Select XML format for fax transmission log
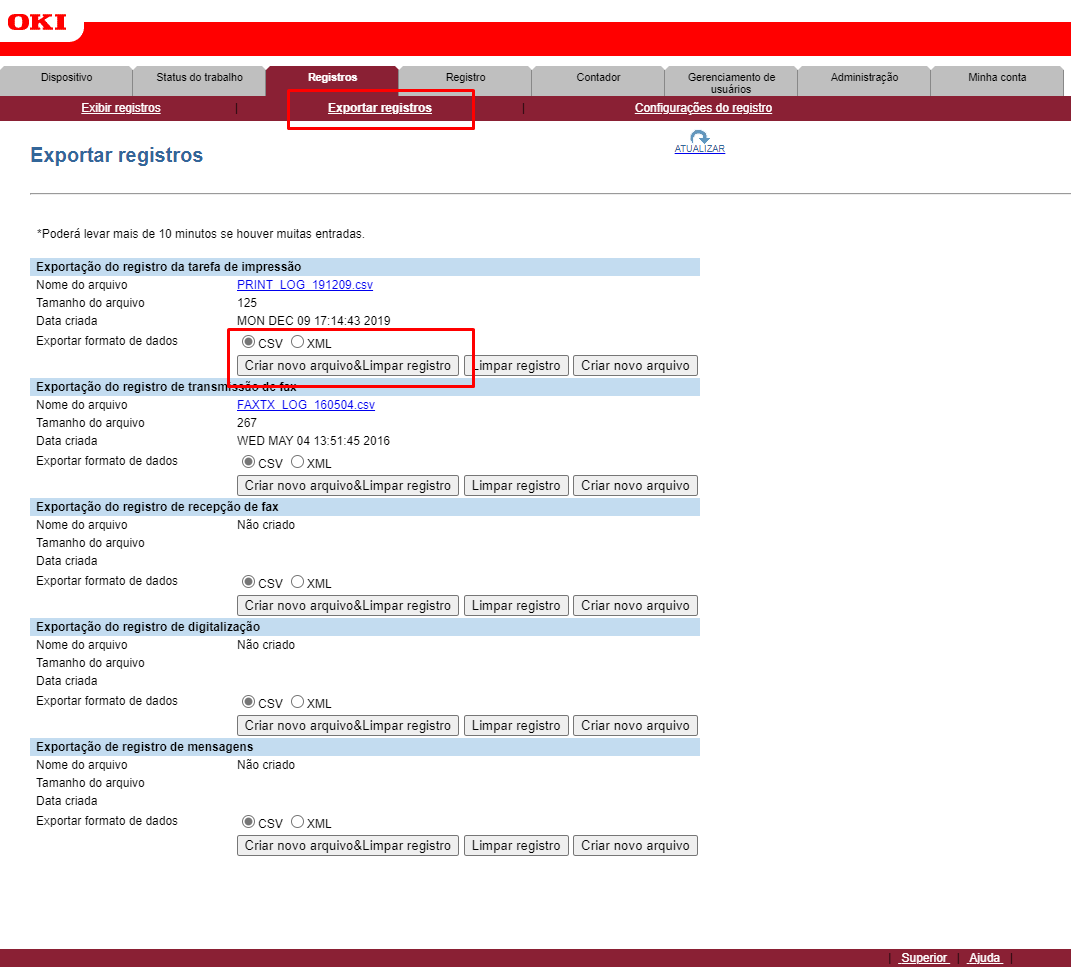 298,462
